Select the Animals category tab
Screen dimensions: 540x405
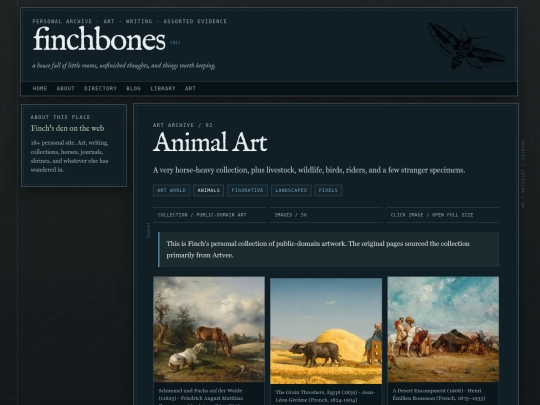click(x=208, y=190)
